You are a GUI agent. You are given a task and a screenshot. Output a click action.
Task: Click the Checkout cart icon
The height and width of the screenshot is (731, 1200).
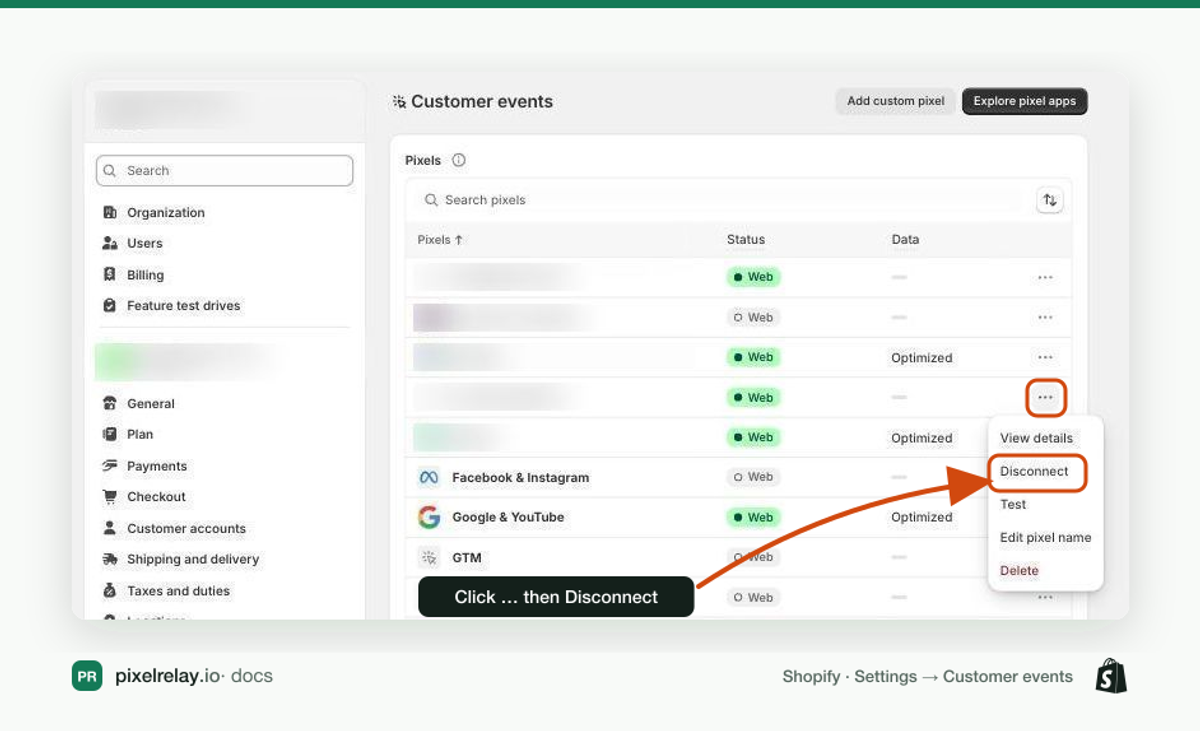point(110,497)
